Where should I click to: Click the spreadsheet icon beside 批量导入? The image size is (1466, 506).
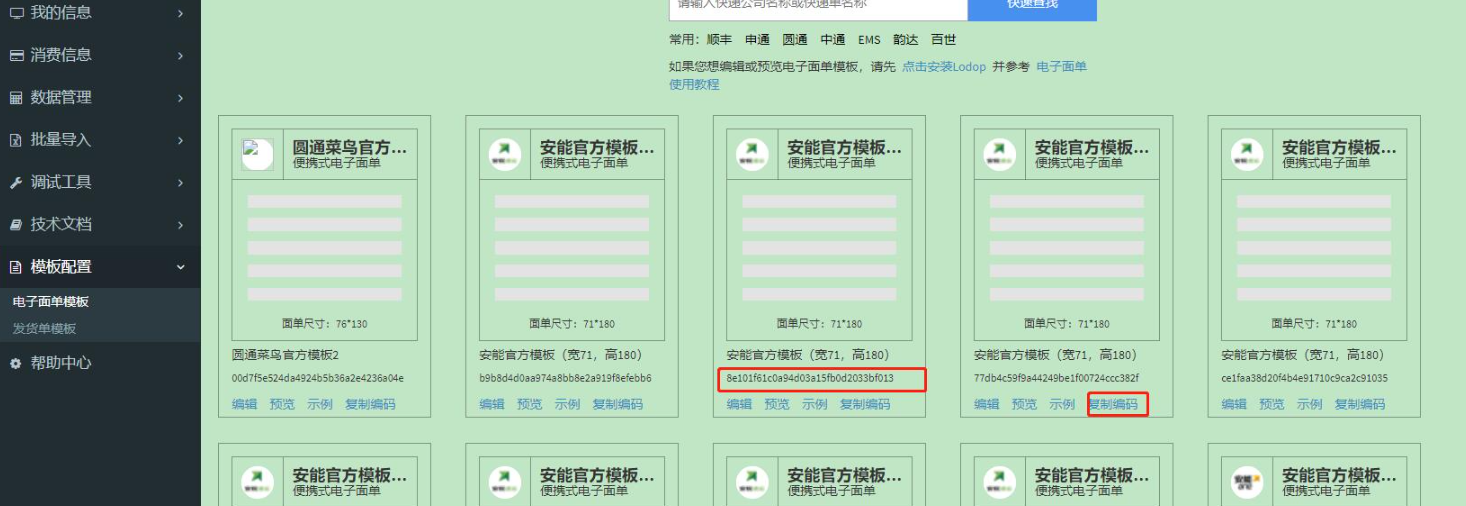tap(16, 140)
